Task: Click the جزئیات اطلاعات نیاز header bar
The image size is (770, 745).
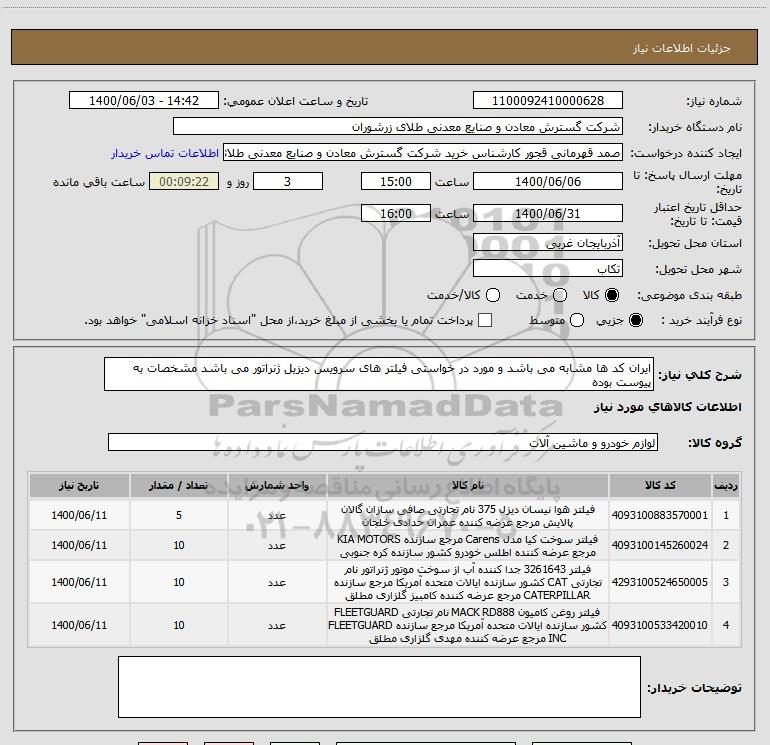Action: coord(385,47)
